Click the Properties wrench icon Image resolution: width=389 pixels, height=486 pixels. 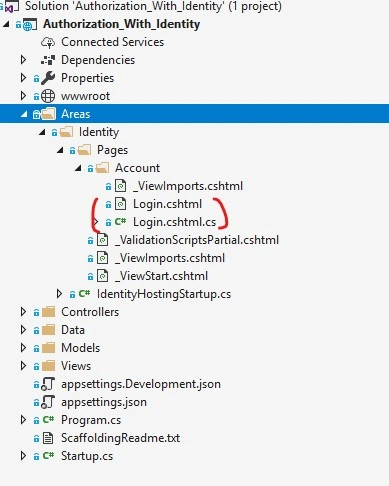48,78
